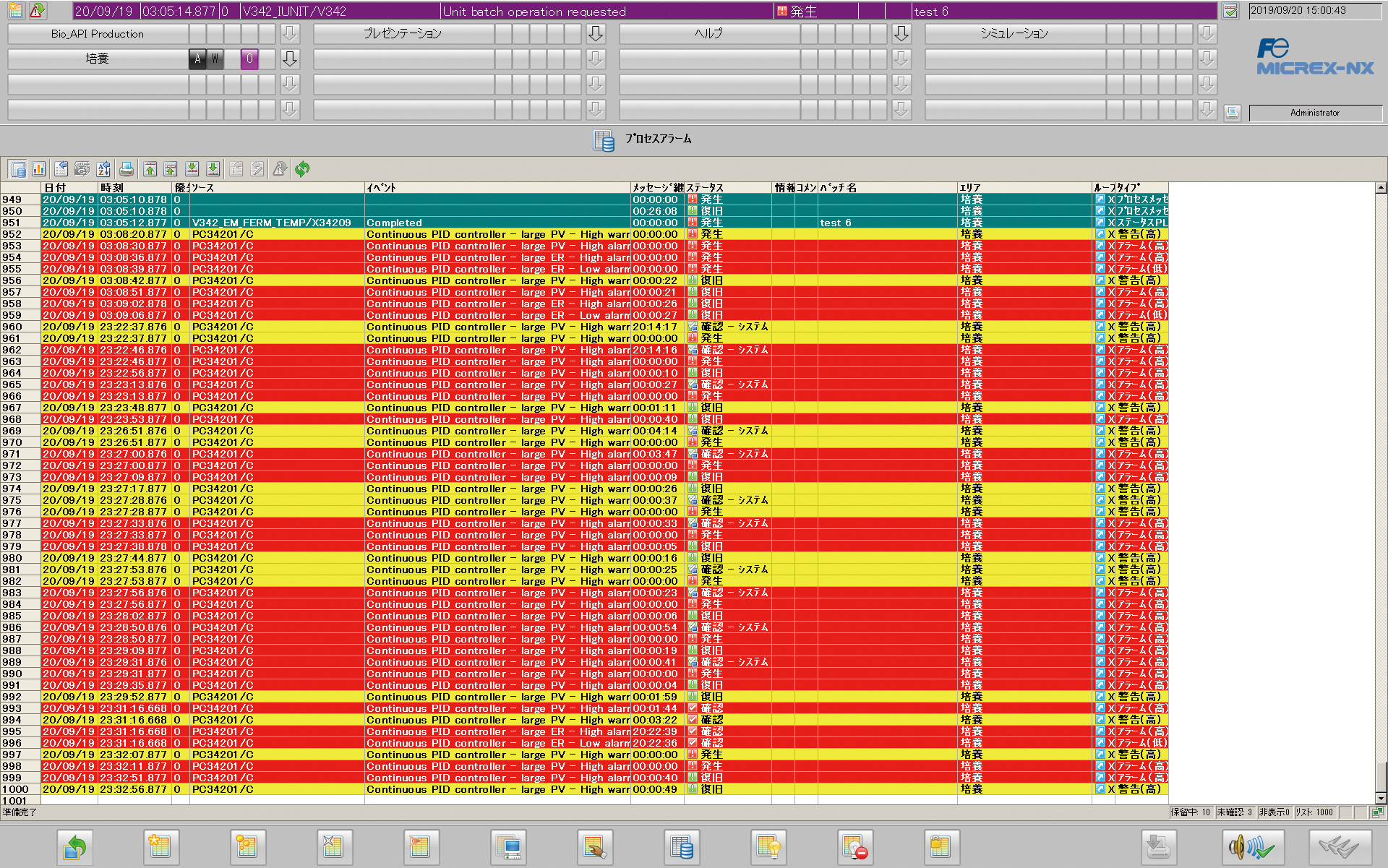The height and width of the screenshot is (868, 1388).
Task: Open the historical alarm database view icon
Action: [18, 169]
